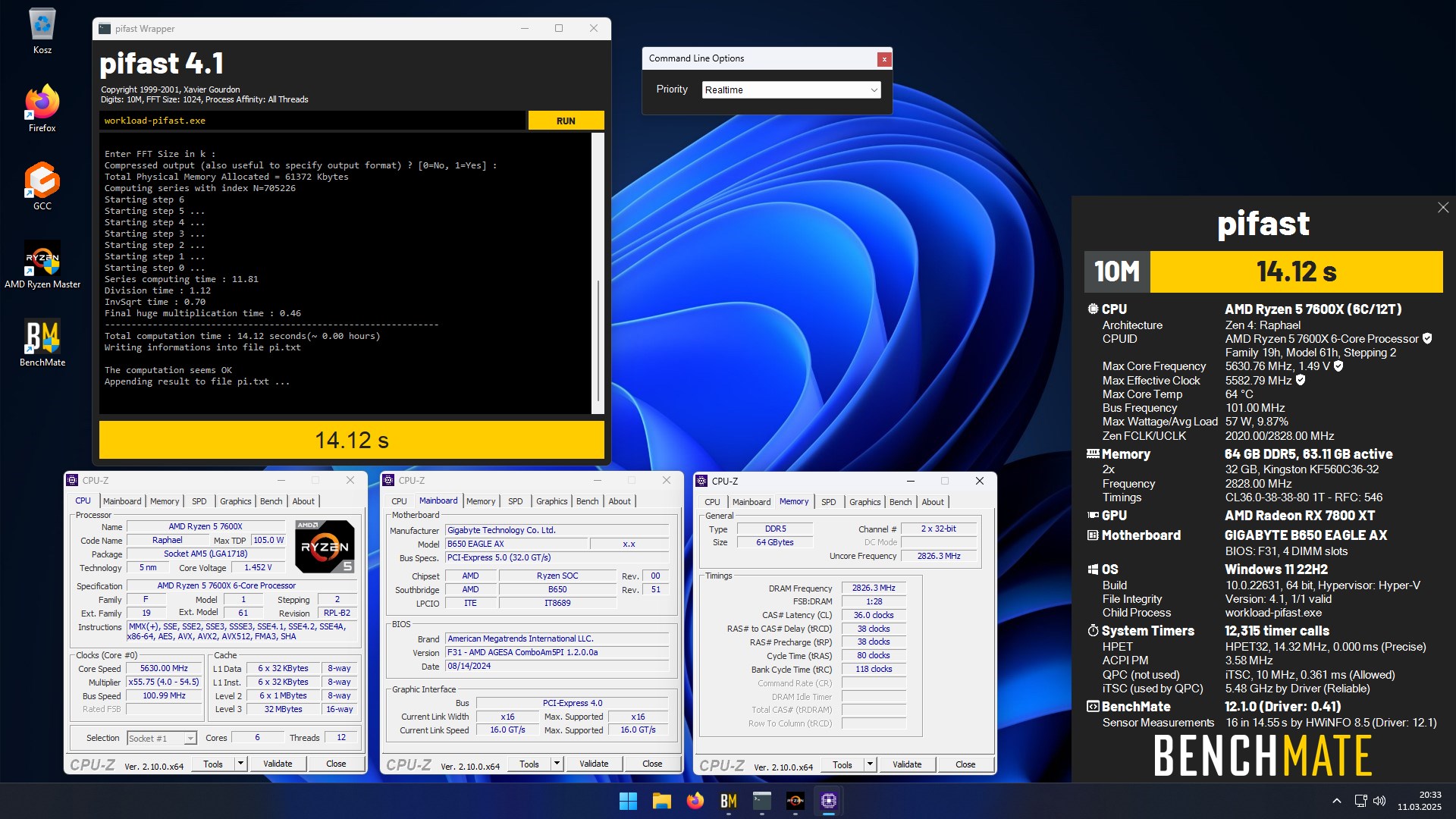Select the Core Speed 5630.00 MHz value

point(164,668)
